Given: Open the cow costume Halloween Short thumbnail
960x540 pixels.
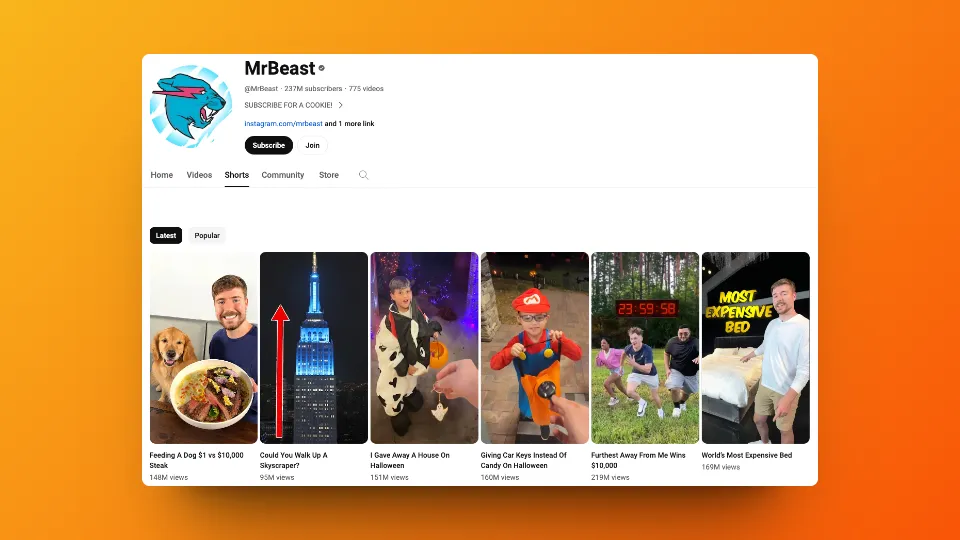Looking at the screenshot, I should click(424, 348).
